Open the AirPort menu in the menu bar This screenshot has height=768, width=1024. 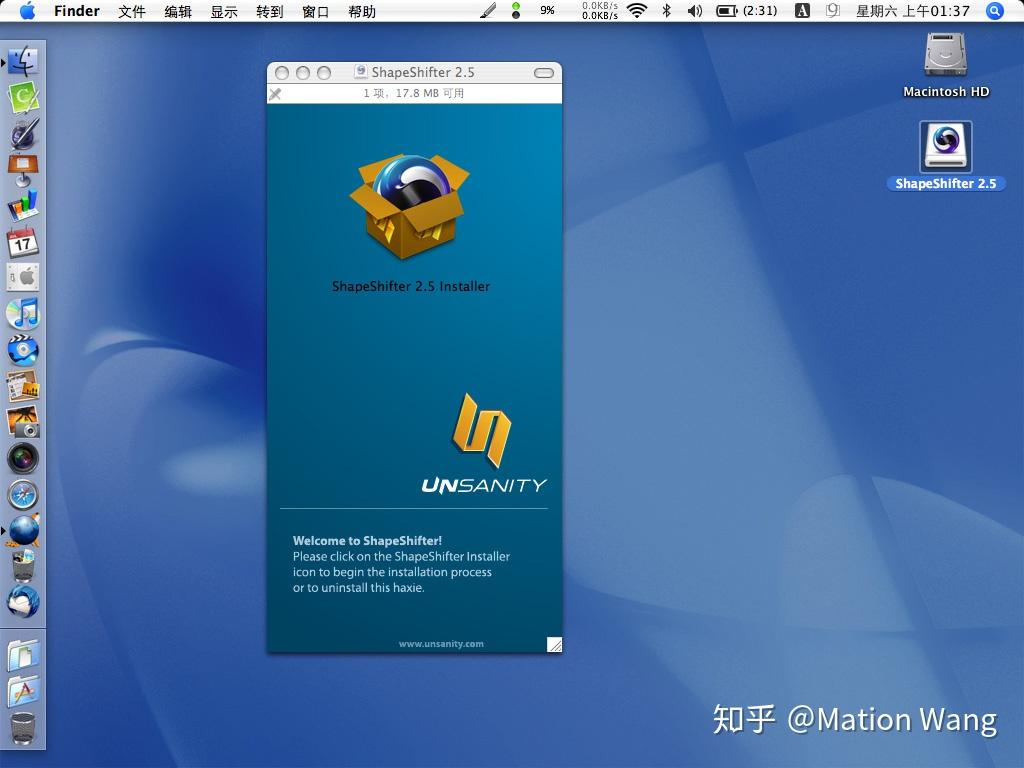coord(637,11)
